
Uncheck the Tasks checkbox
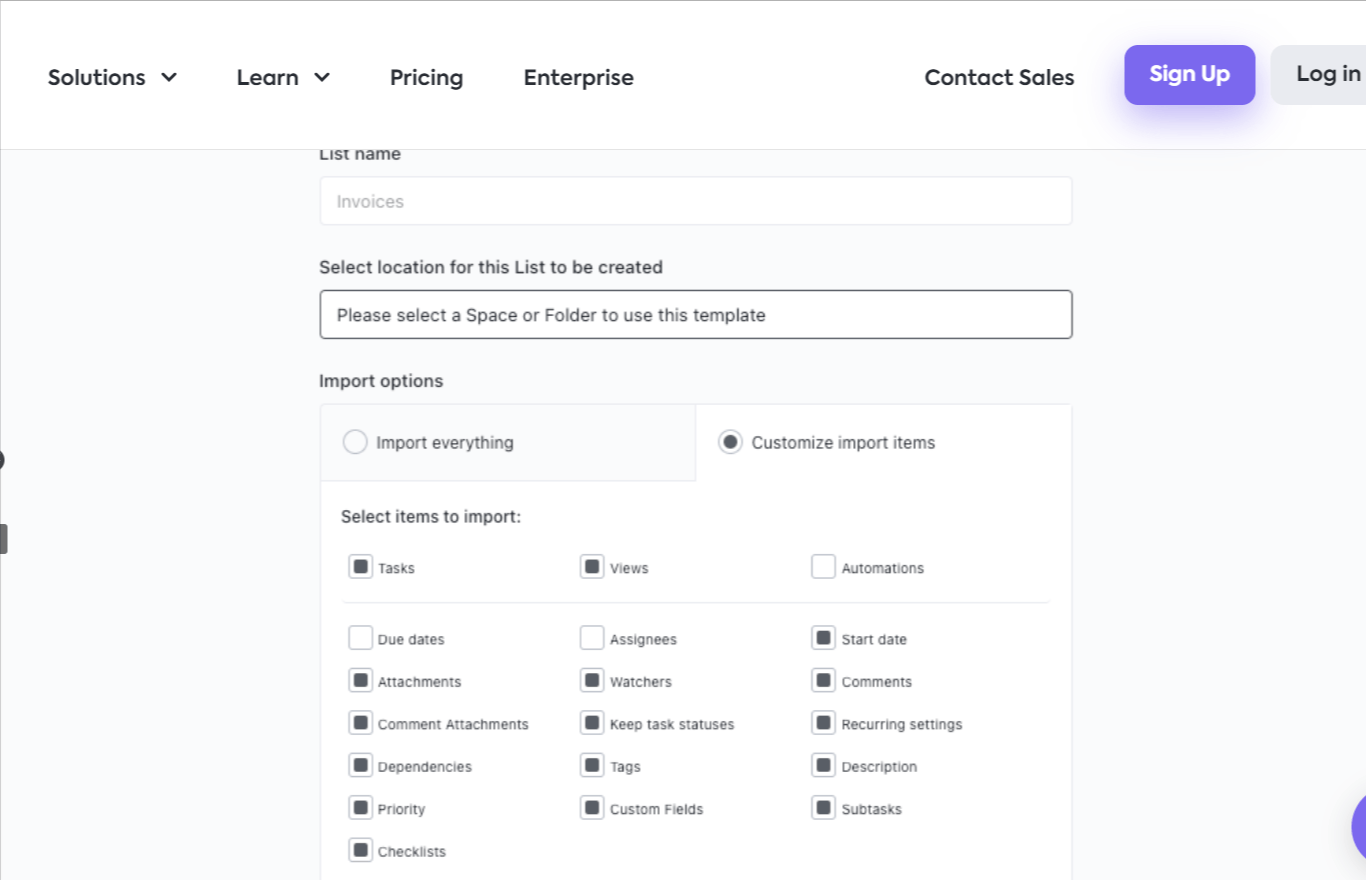click(360, 567)
